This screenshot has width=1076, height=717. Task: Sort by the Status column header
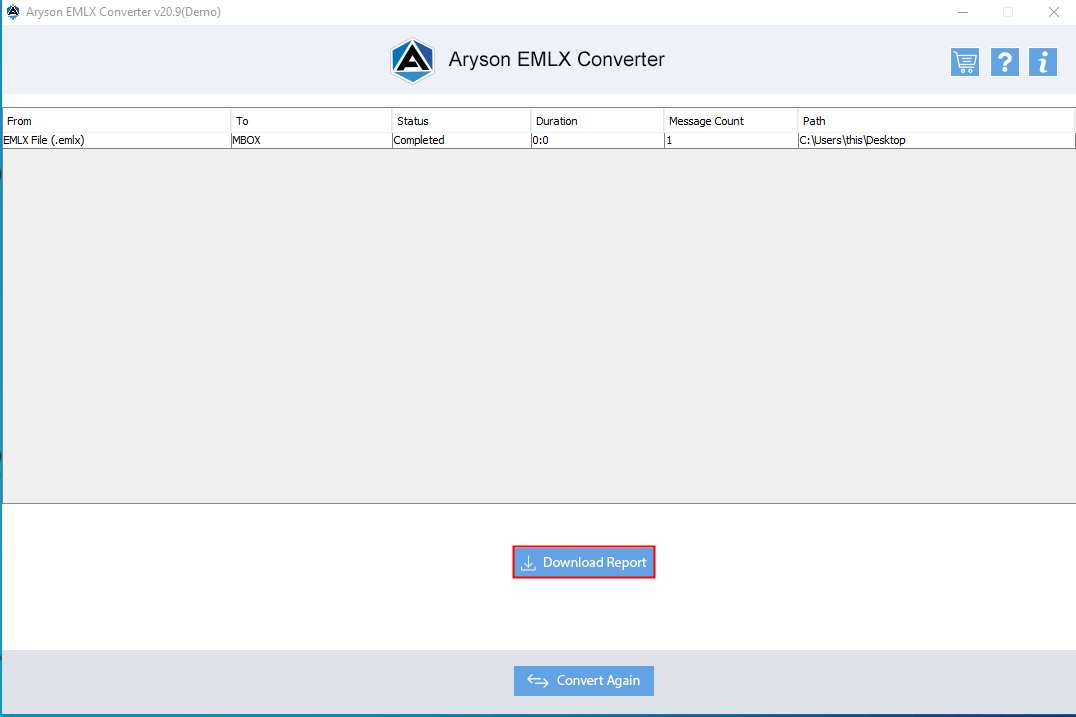click(461, 121)
